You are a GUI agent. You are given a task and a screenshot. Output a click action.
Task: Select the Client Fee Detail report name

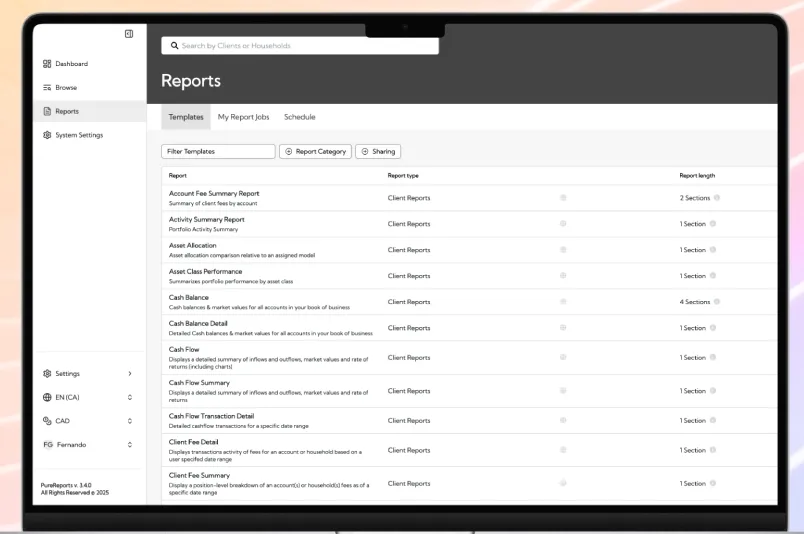pyautogui.click(x=193, y=442)
